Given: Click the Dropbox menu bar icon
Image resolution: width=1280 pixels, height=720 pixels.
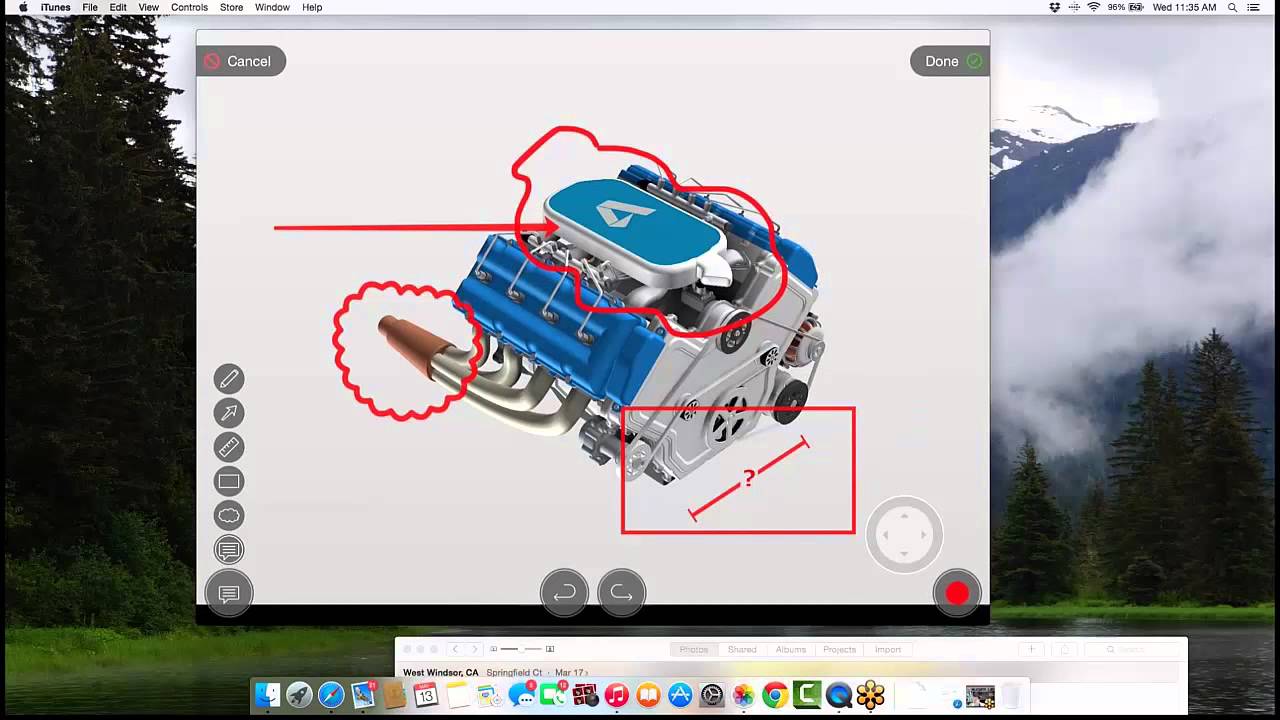Looking at the screenshot, I should click(x=1054, y=7).
